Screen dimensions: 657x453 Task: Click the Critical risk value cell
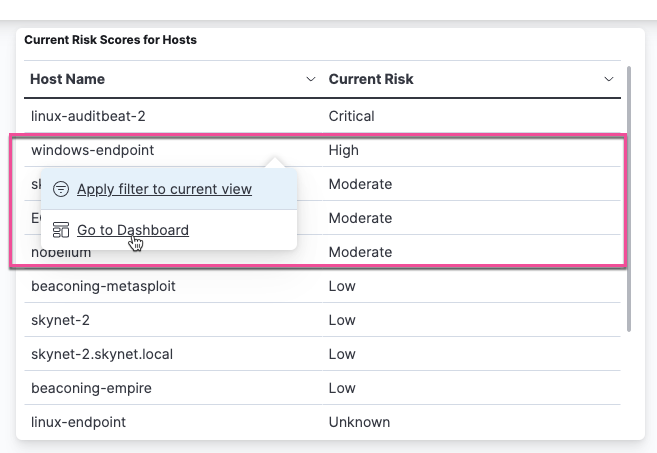coord(352,116)
